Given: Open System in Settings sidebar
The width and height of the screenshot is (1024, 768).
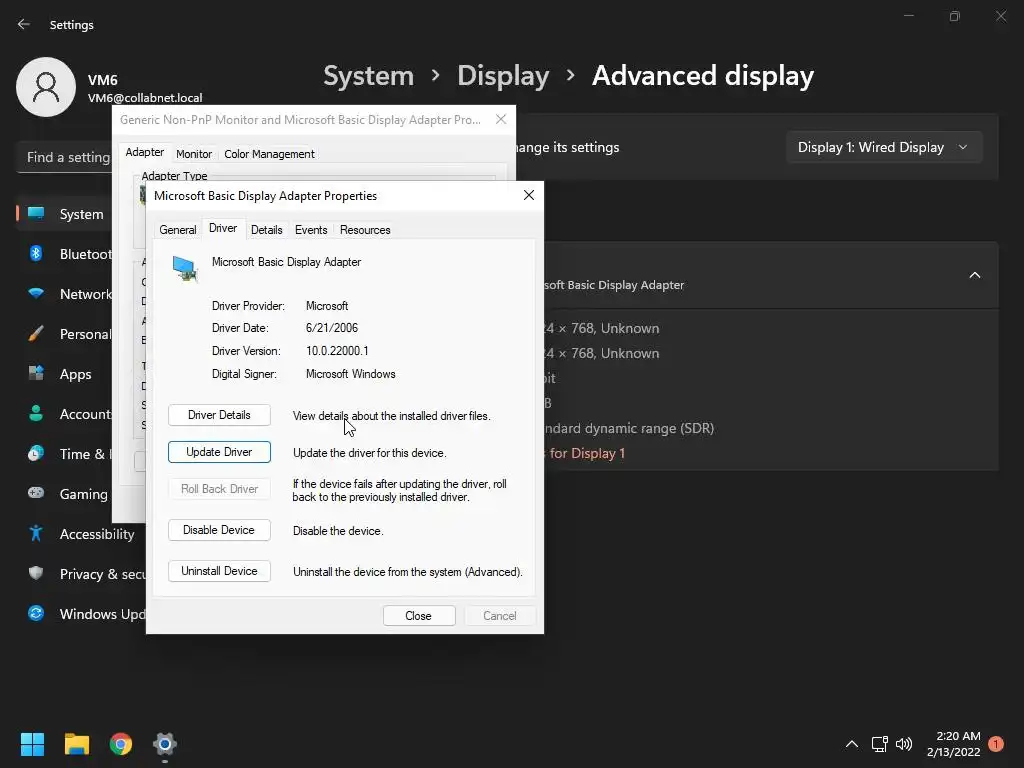Looking at the screenshot, I should pyautogui.click(x=65, y=214).
